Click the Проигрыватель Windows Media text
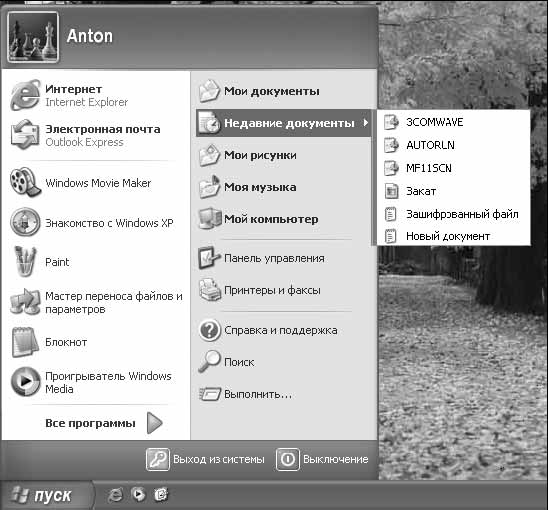The image size is (548, 510). [x=108, y=382]
